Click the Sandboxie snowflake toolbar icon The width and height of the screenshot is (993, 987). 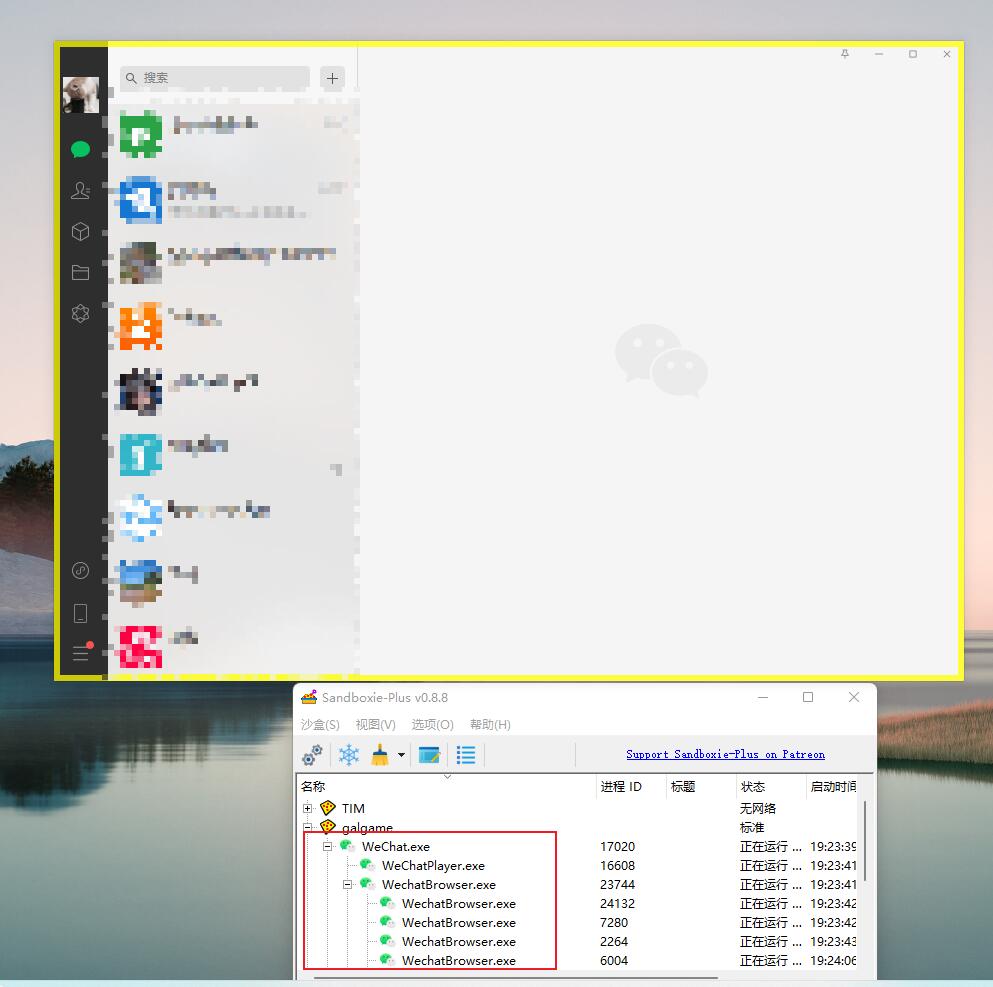[x=348, y=755]
